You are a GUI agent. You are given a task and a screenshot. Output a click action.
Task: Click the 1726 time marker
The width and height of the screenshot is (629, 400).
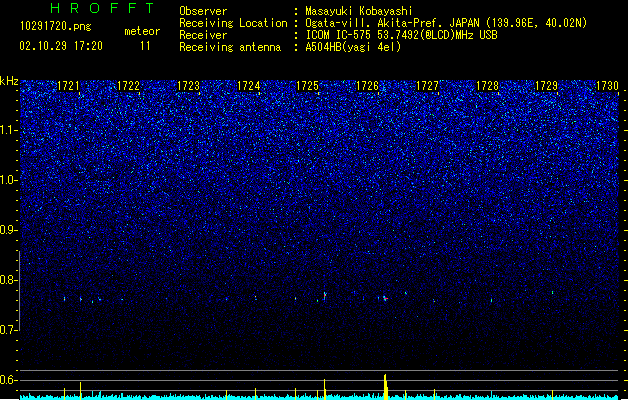(367, 86)
